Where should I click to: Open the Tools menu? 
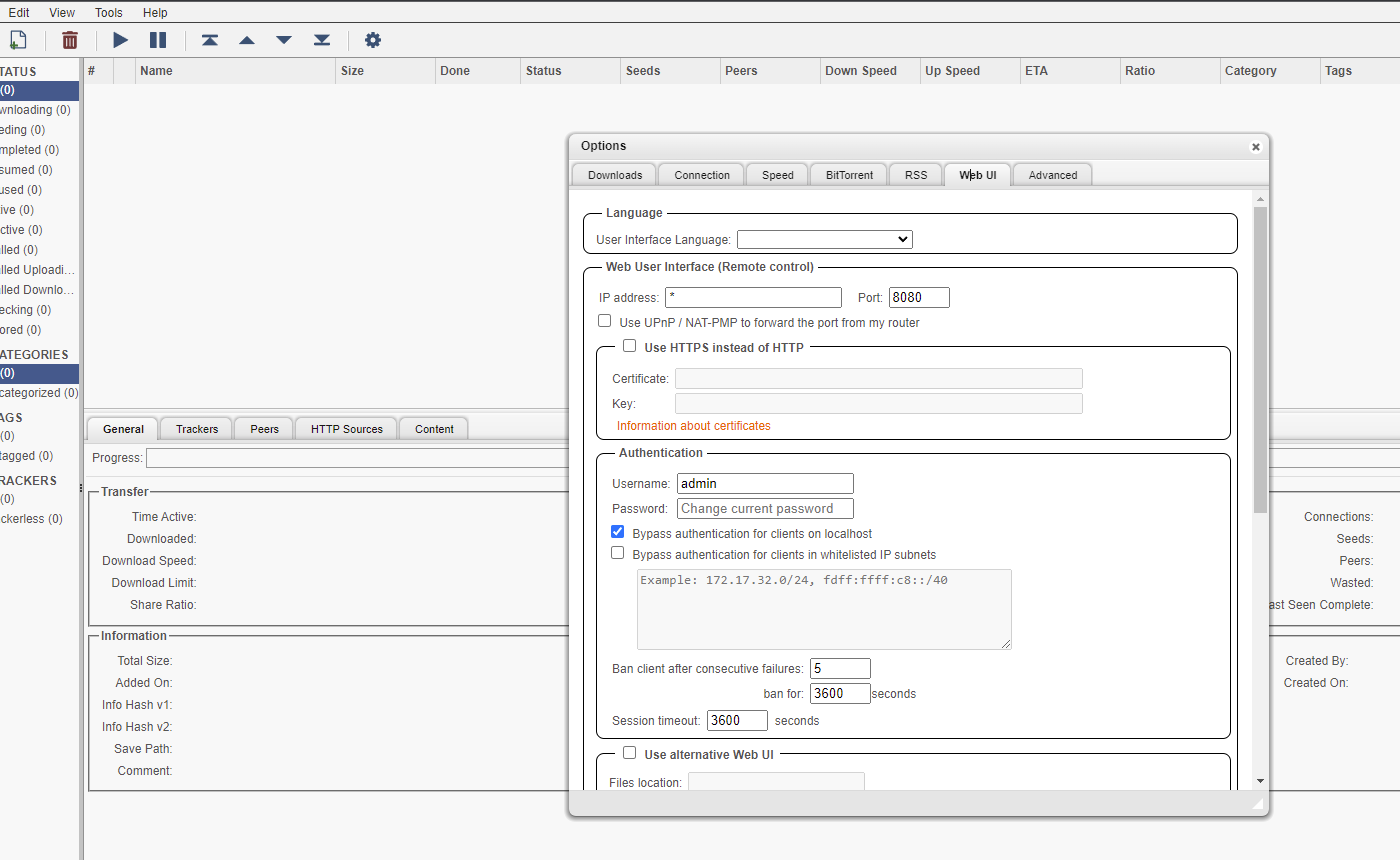109,13
